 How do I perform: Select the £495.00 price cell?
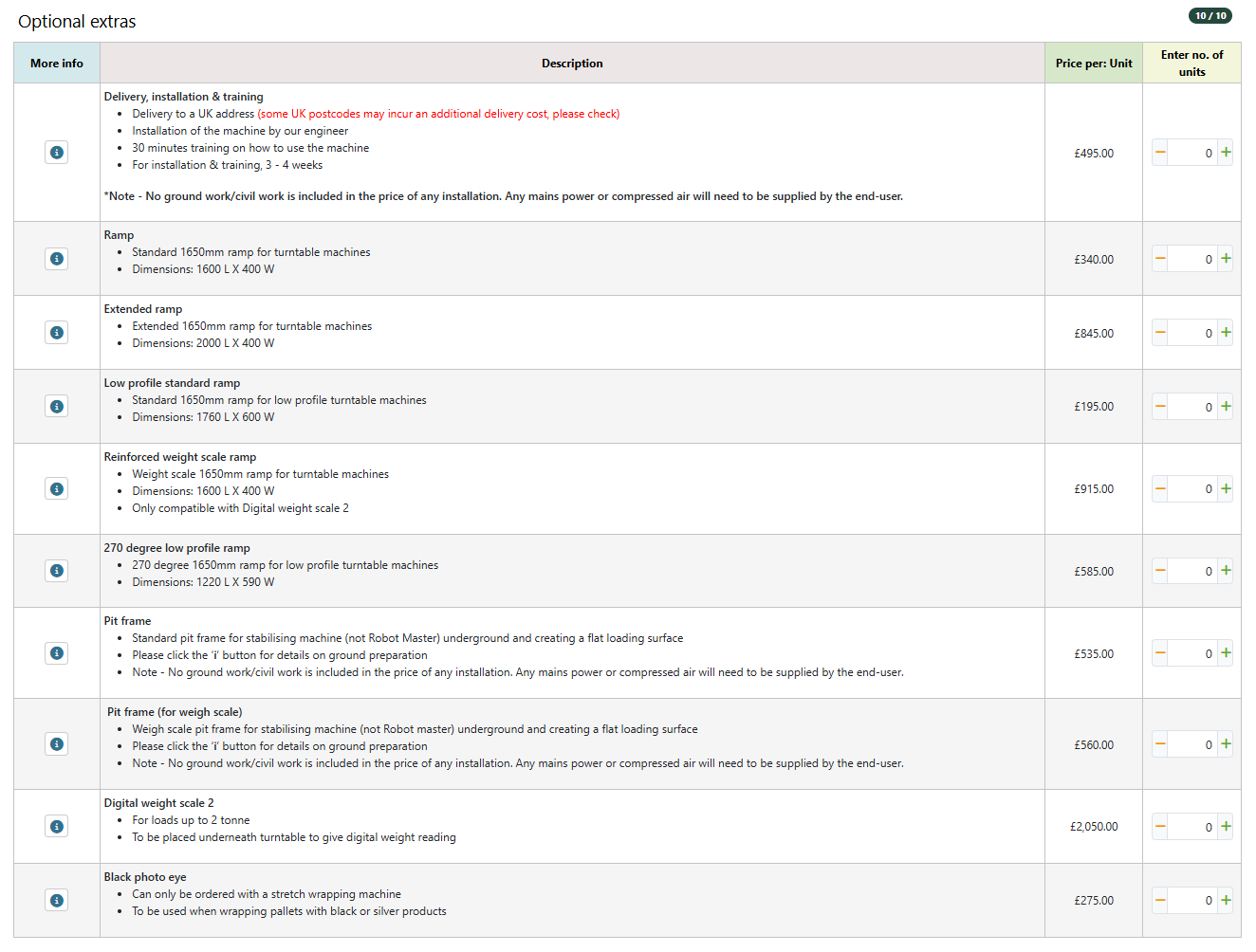[x=1094, y=153]
